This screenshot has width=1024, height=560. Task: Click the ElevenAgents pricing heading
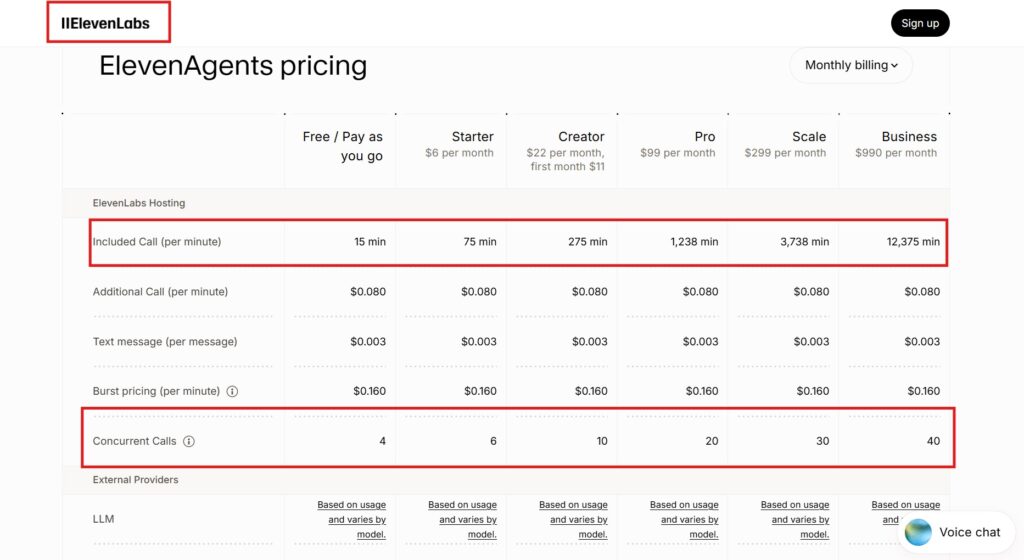[x=233, y=66]
